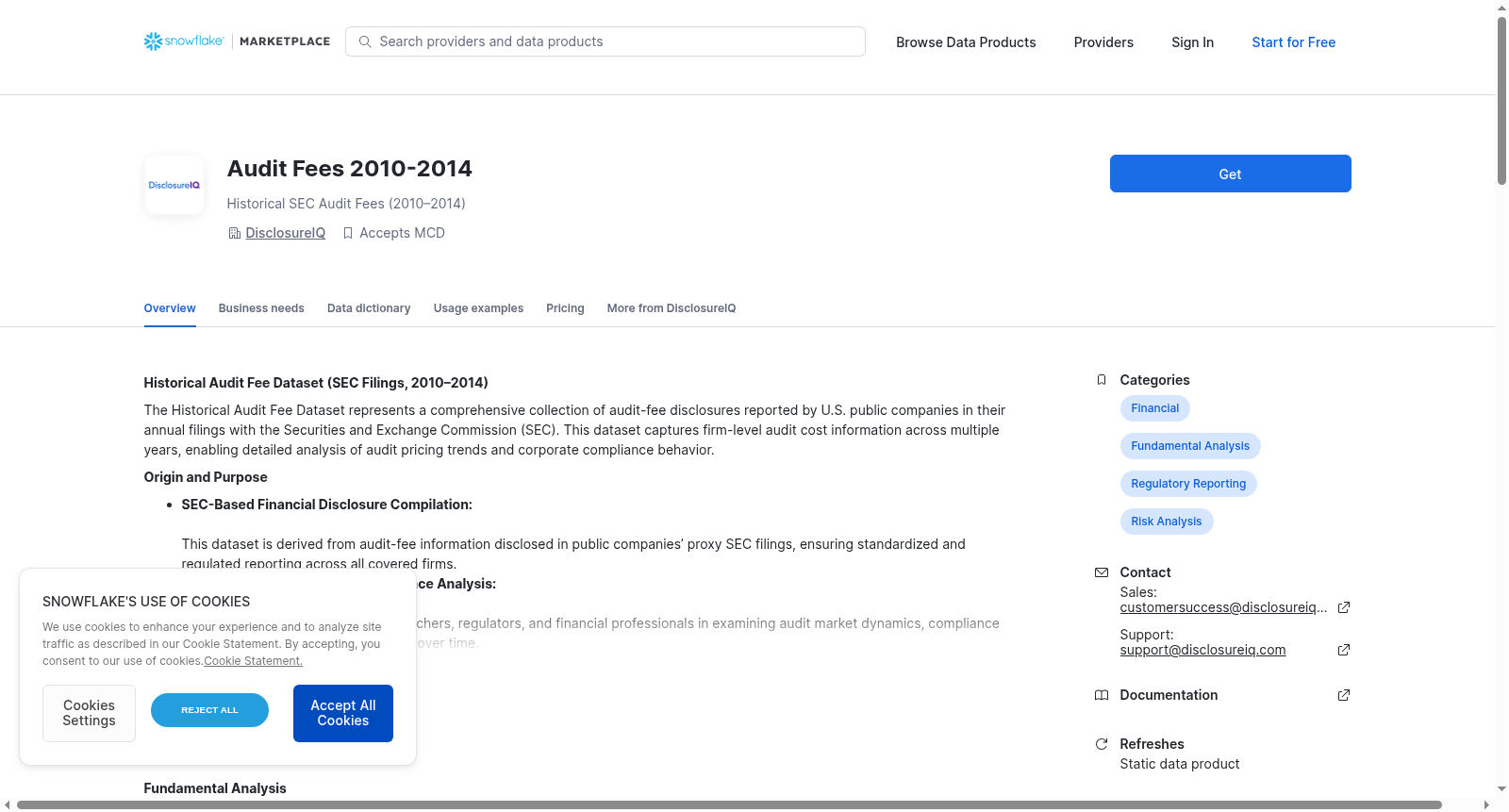This screenshot has width=1509, height=812.
Task: Open the DisclosureIQ provider link
Action: tap(286, 233)
